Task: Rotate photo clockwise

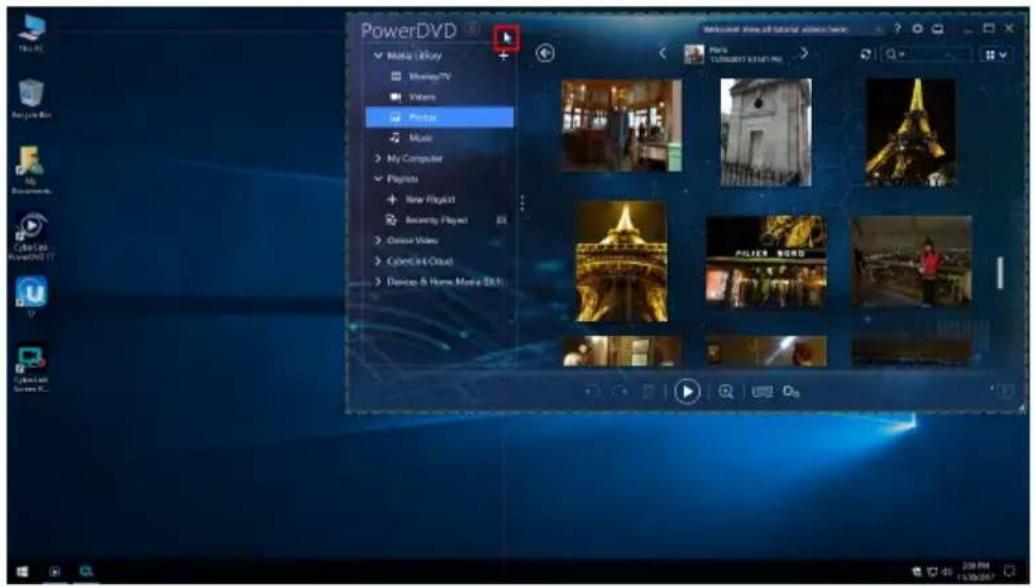Action: 620,392
